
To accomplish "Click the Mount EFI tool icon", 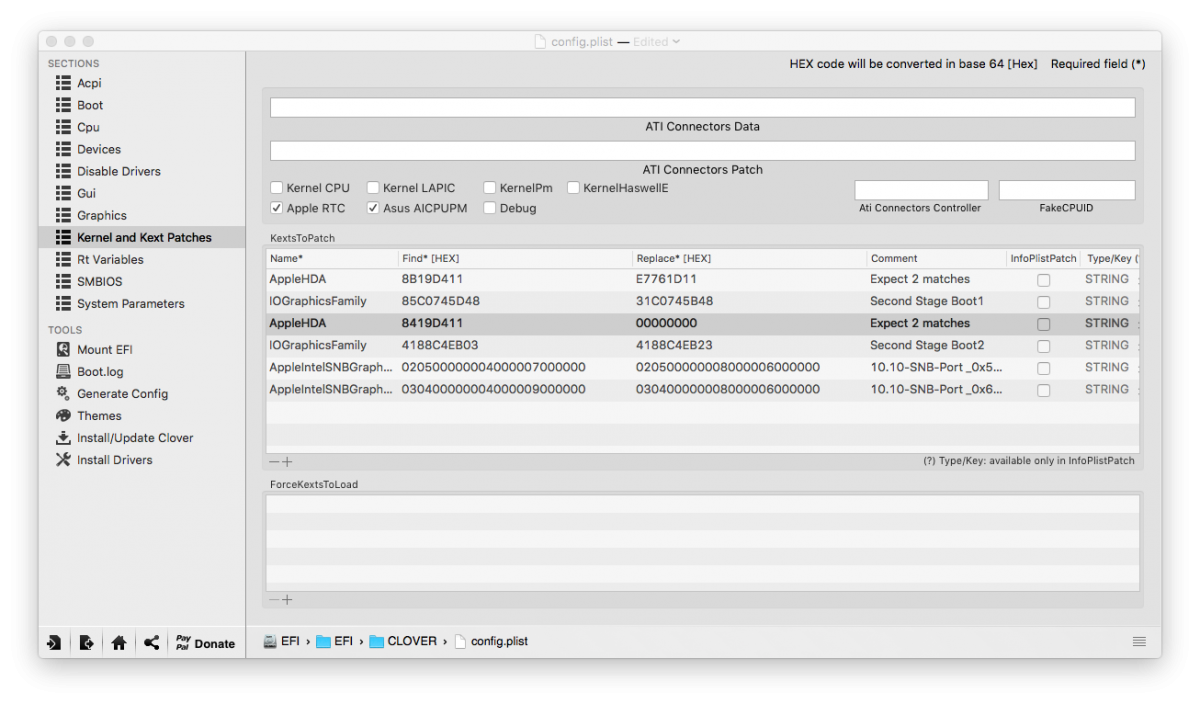I will pos(63,350).
